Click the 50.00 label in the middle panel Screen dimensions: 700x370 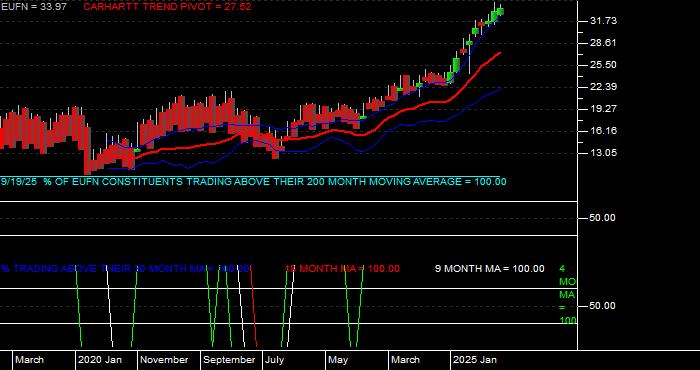[x=603, y=218]
